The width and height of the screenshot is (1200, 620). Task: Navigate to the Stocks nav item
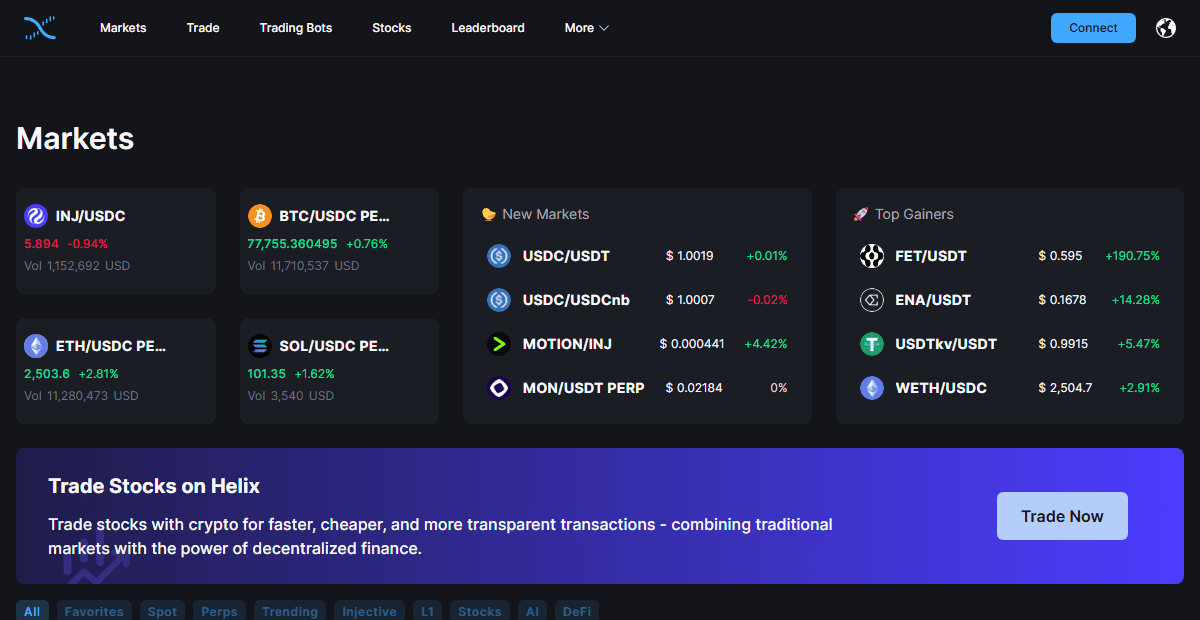[392, 28]
